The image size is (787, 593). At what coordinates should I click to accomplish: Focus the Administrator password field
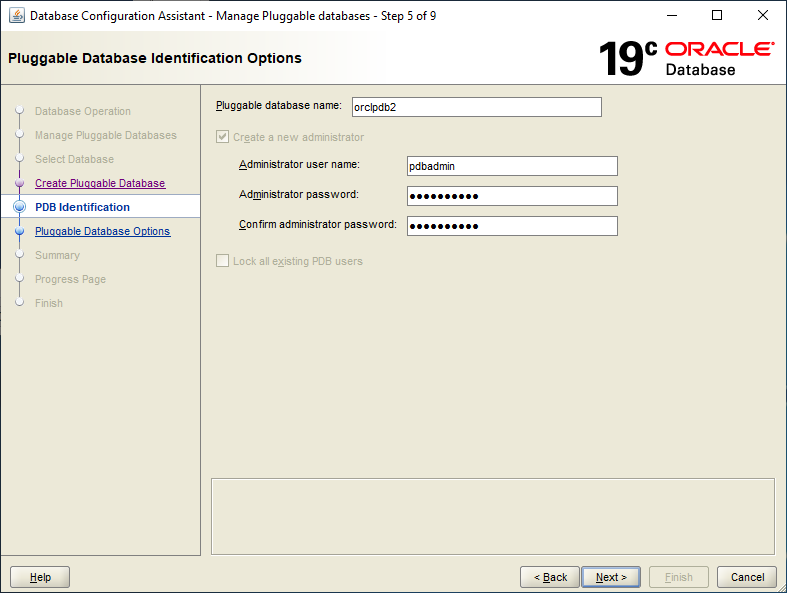pos(512,196)
